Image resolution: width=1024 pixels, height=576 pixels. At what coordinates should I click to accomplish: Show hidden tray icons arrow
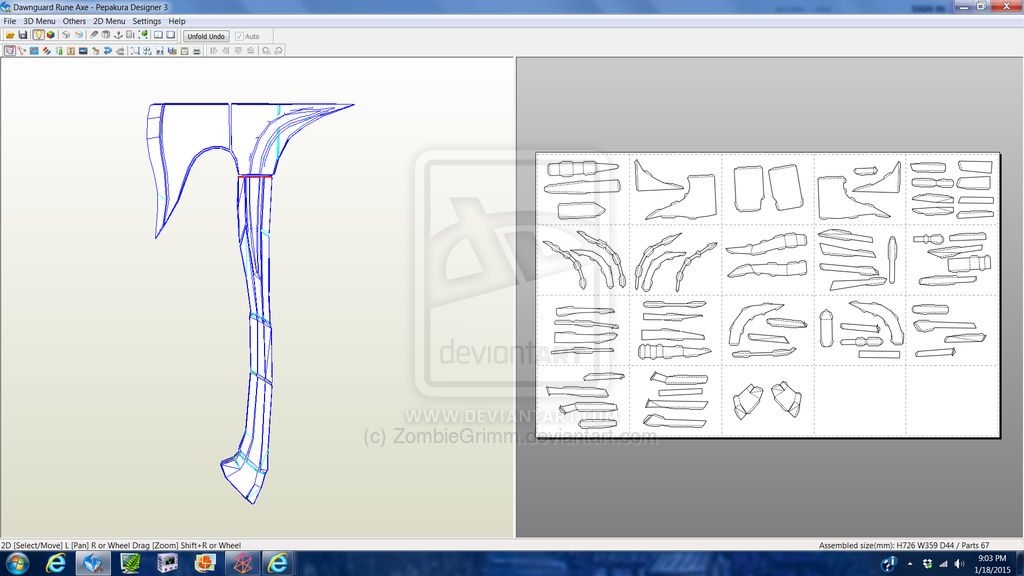[910, 564]
